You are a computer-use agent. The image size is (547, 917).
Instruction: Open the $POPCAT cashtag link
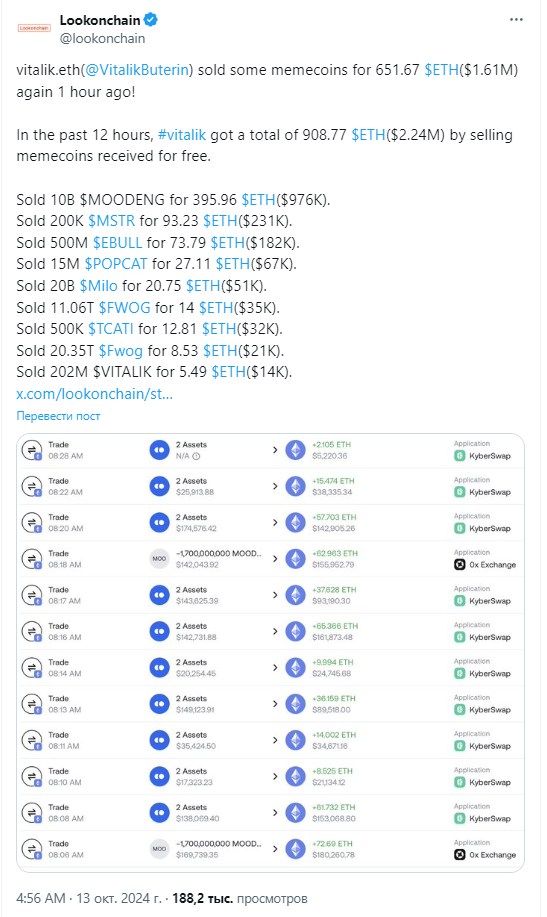click(x=116, y=264)
